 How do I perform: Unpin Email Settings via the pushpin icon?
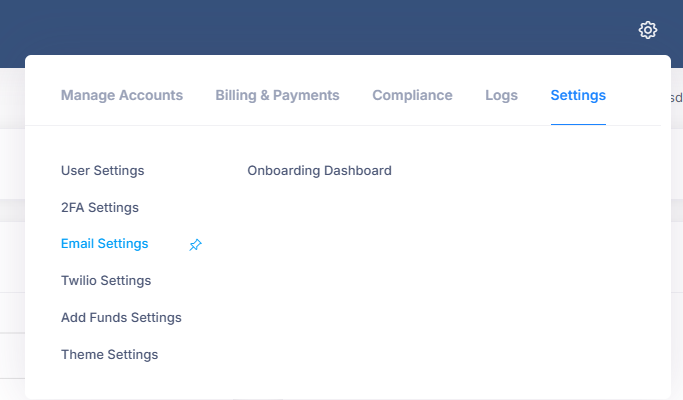tap(196, 245)
